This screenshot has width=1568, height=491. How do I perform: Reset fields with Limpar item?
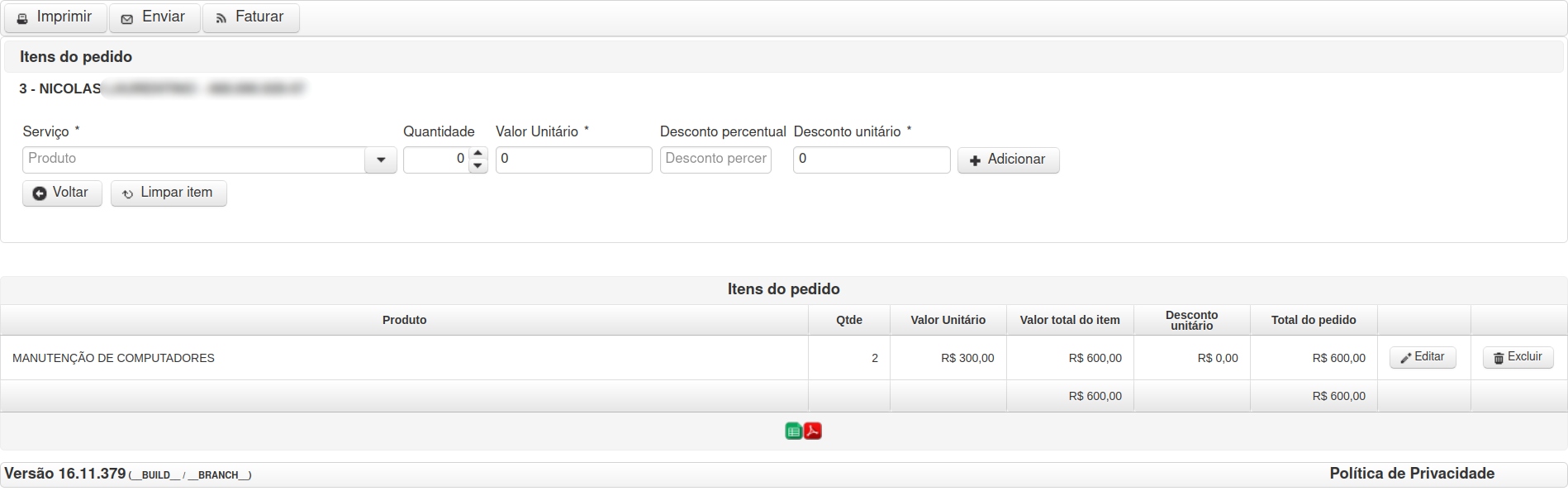point(169,193)
